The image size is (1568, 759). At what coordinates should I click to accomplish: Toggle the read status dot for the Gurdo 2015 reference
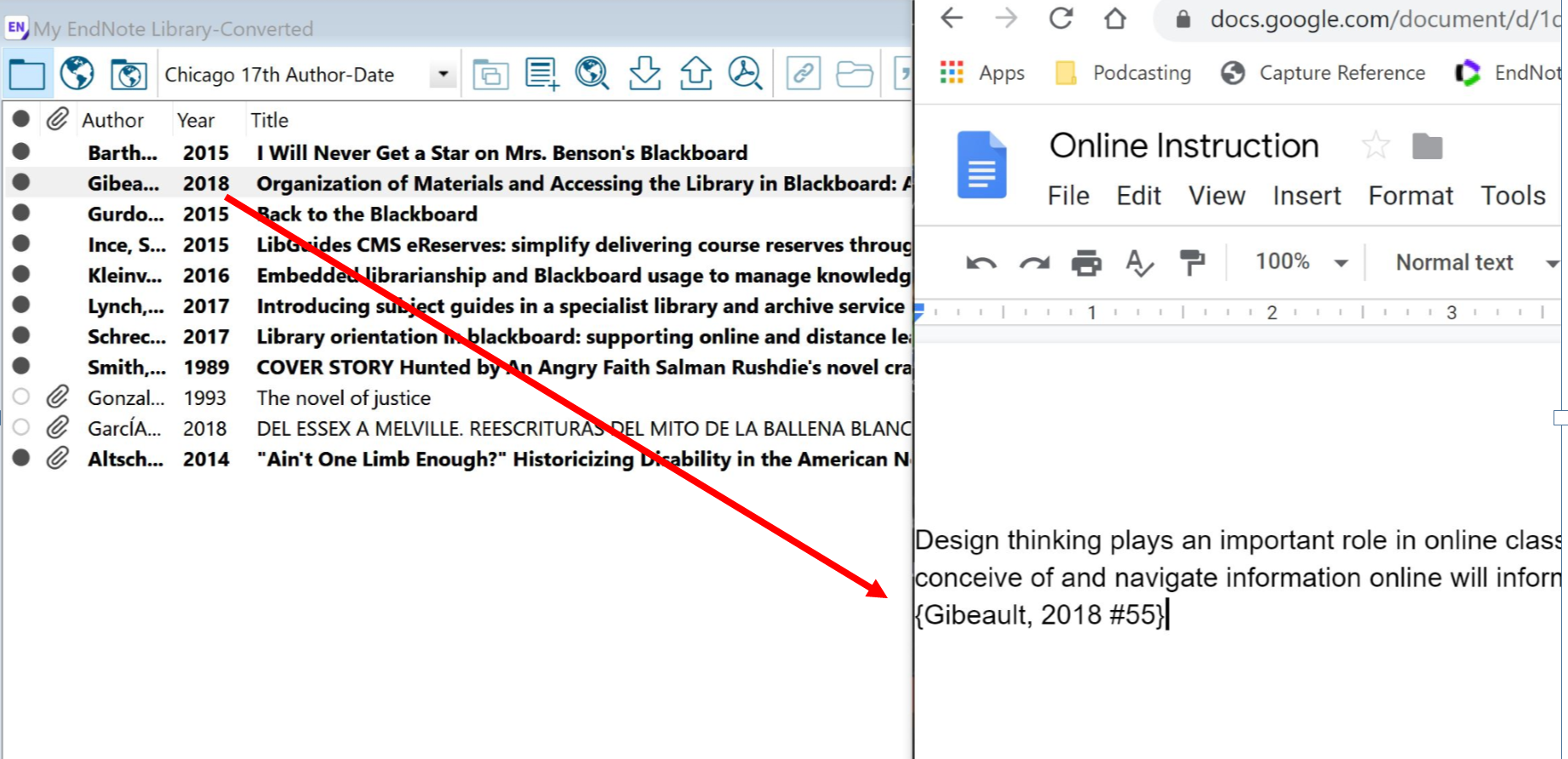[21, 213]
